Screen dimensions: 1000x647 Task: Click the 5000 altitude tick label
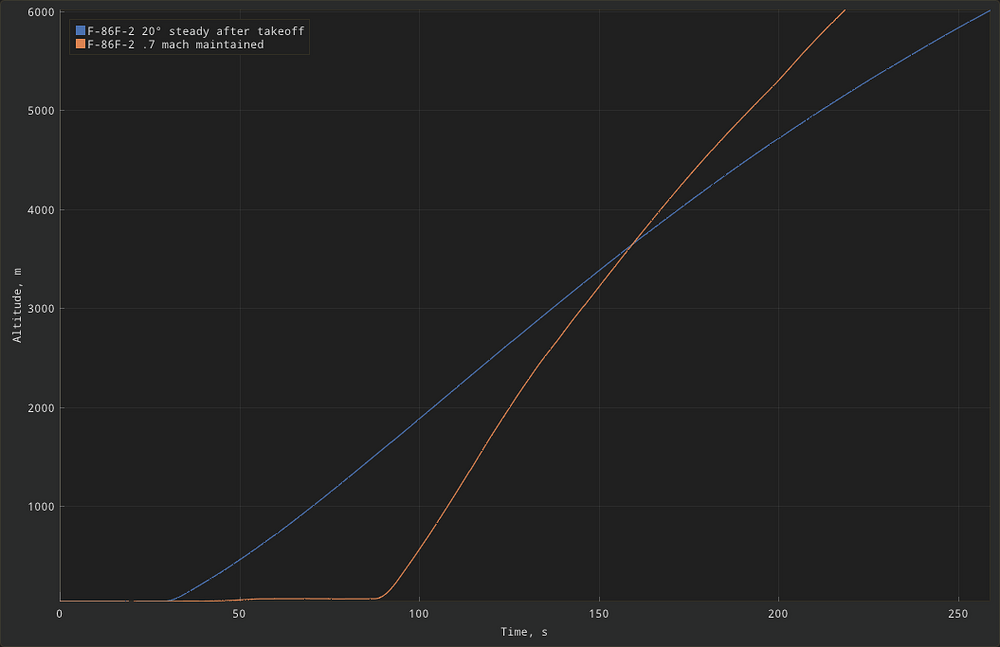click(x=41, y=111)
